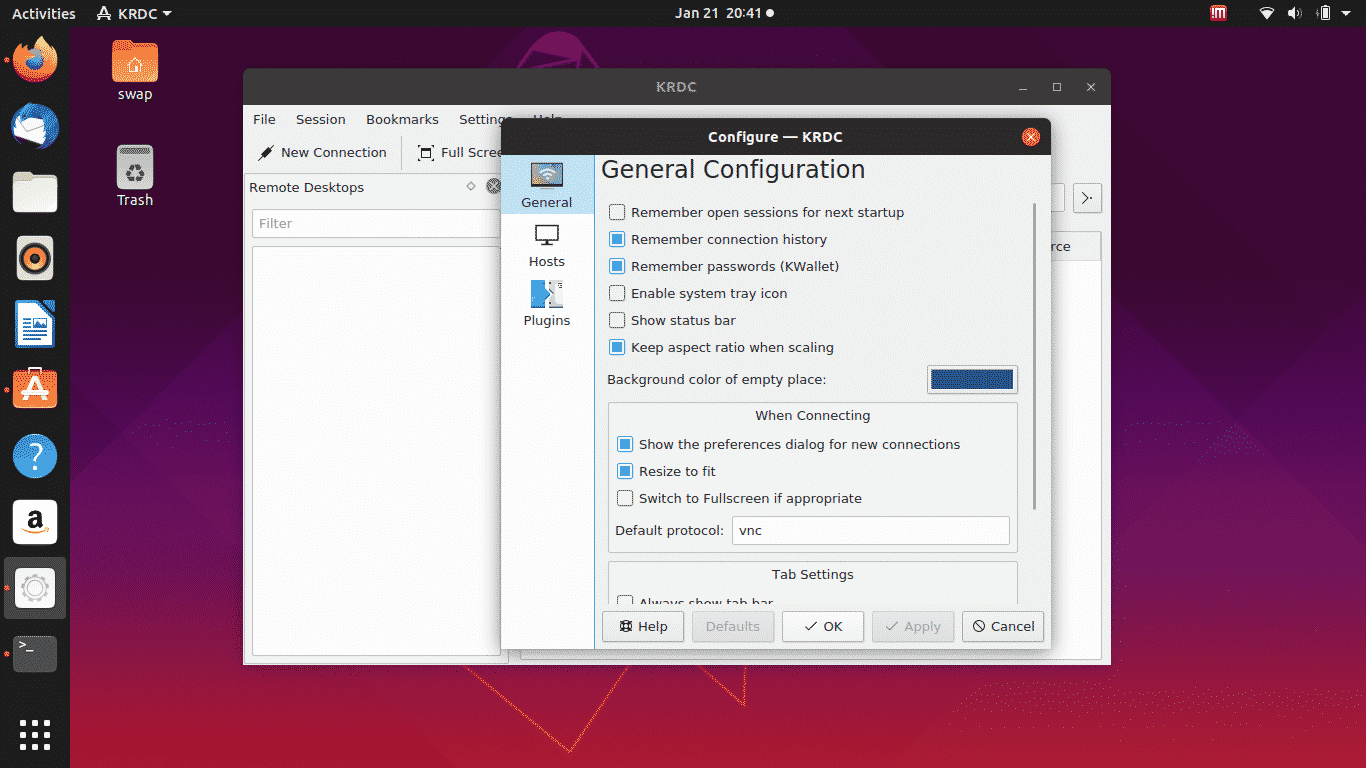Toggle Remember passwords (KWallet) checkbox
Viewport: 1366px width, 768px height.
pos(617,266)
